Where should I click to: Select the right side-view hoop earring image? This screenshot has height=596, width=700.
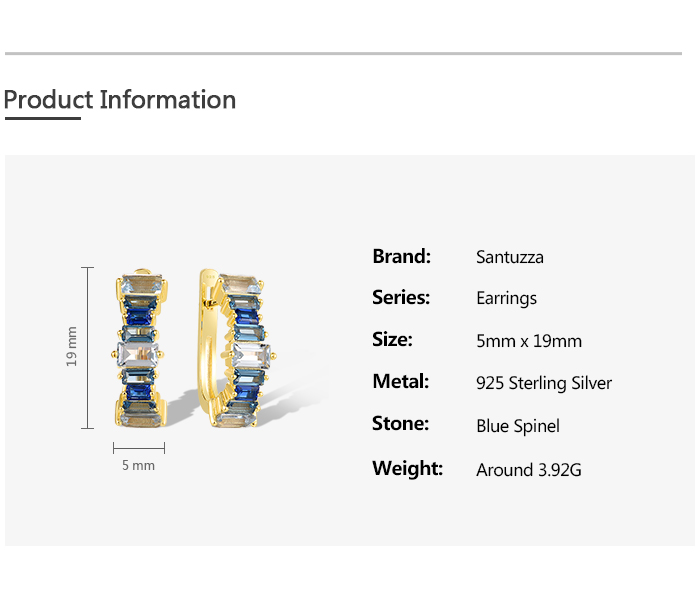coord(237,348)
